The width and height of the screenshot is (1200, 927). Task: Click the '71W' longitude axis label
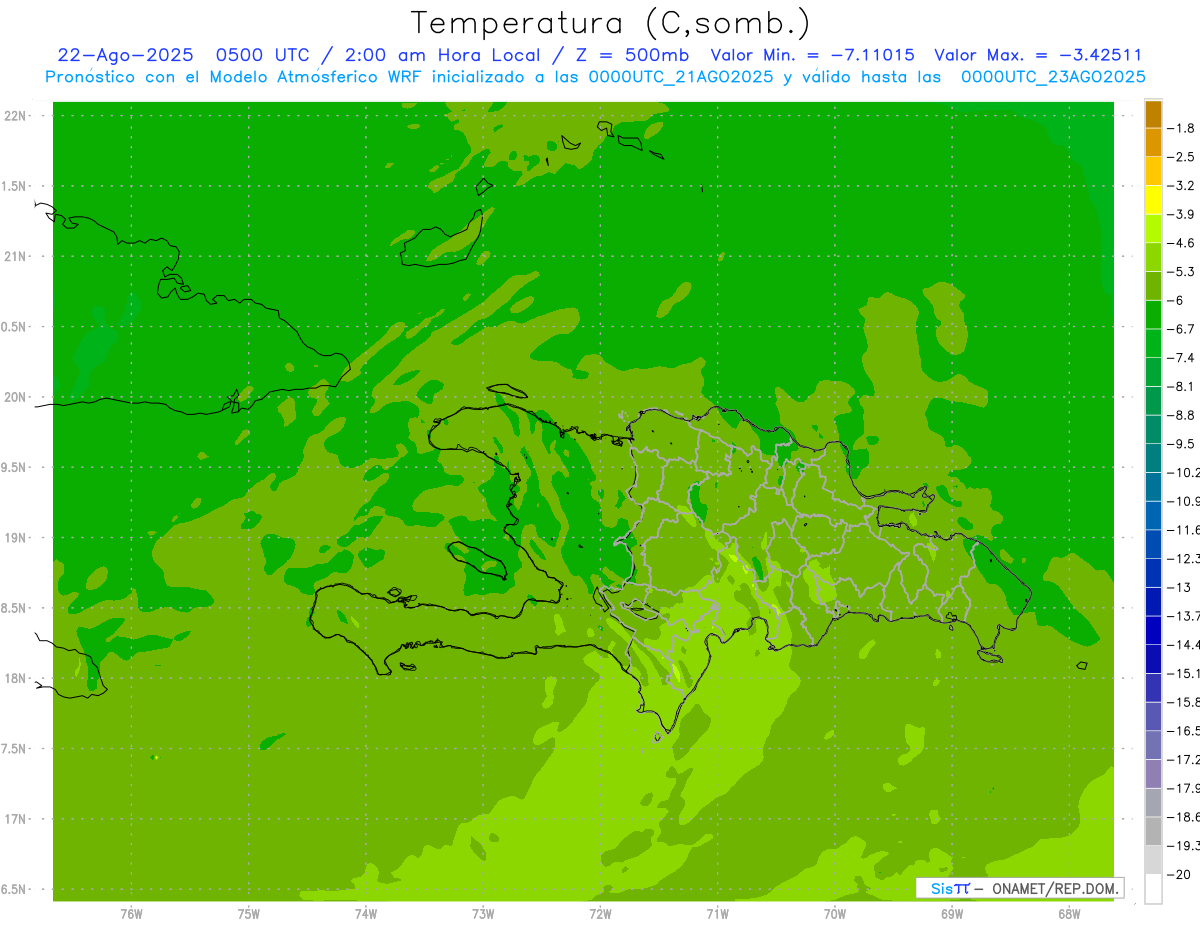pyautogui.click(x=717, y=914)
